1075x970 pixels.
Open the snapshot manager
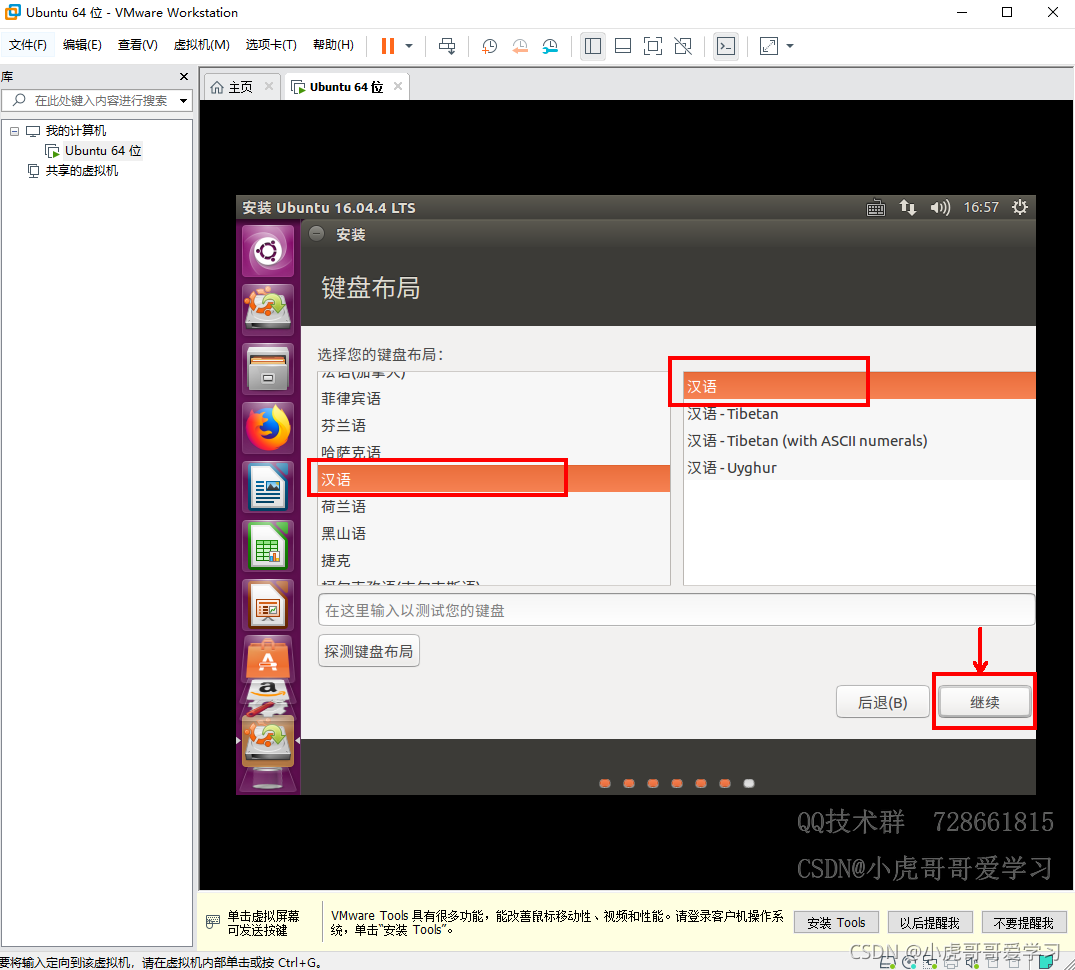pyautogui.click(x=550, y=46)
